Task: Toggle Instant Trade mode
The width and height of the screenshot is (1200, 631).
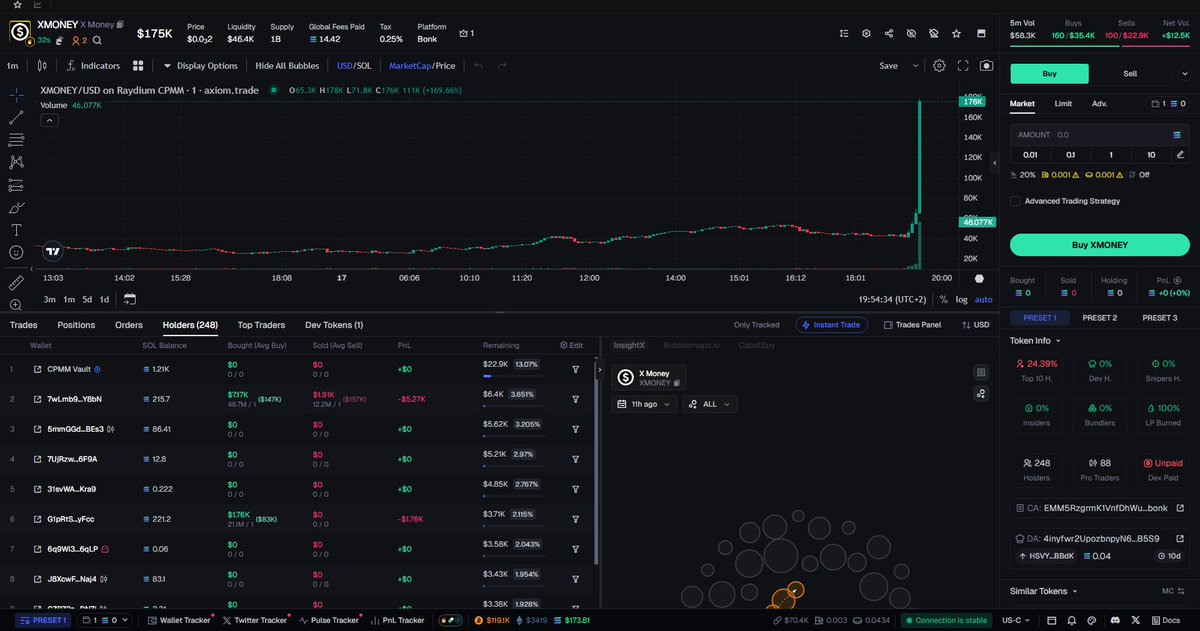Action: click(x=832, y=325)
